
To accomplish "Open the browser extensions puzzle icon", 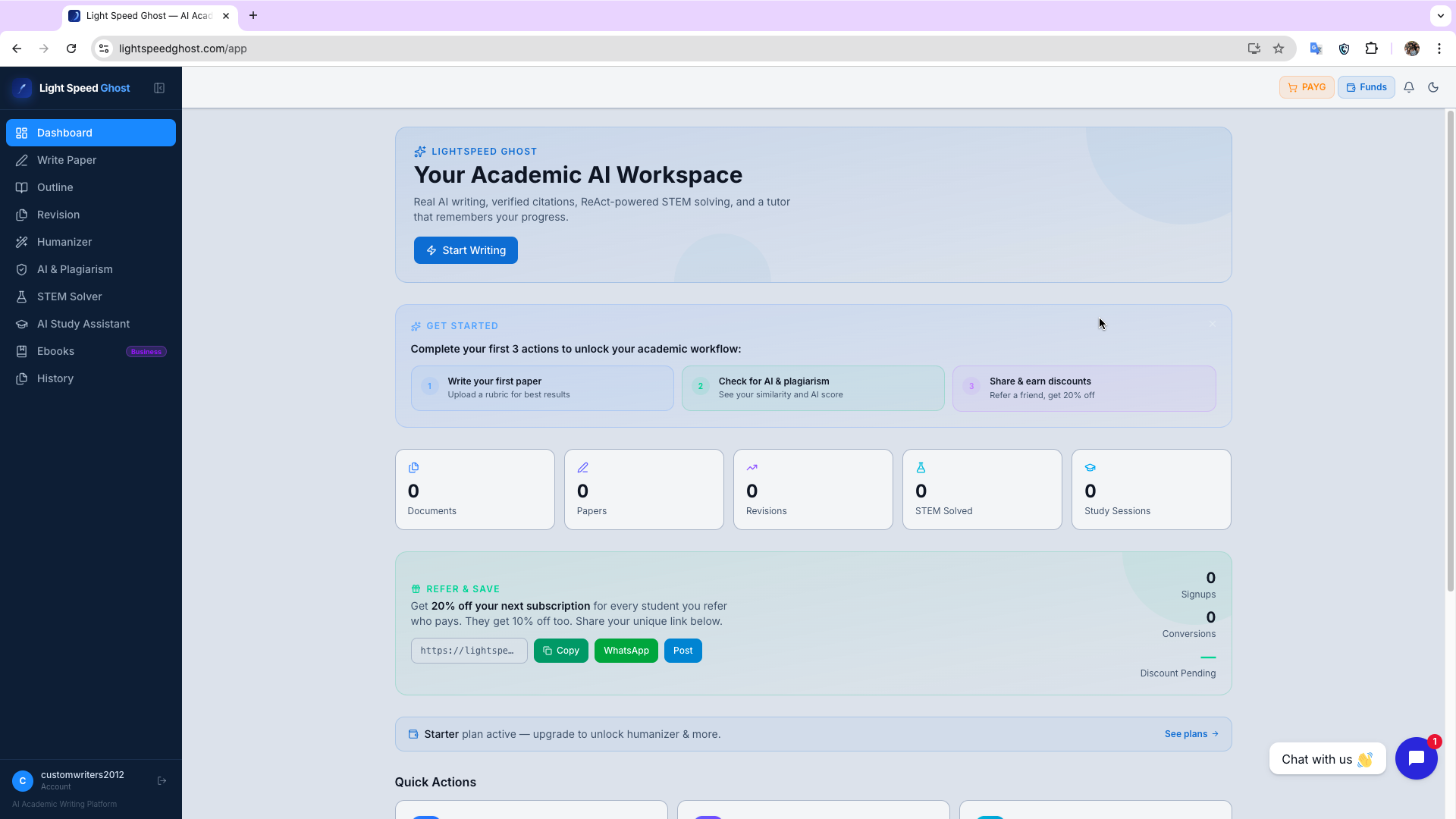I will point(1371,49).
